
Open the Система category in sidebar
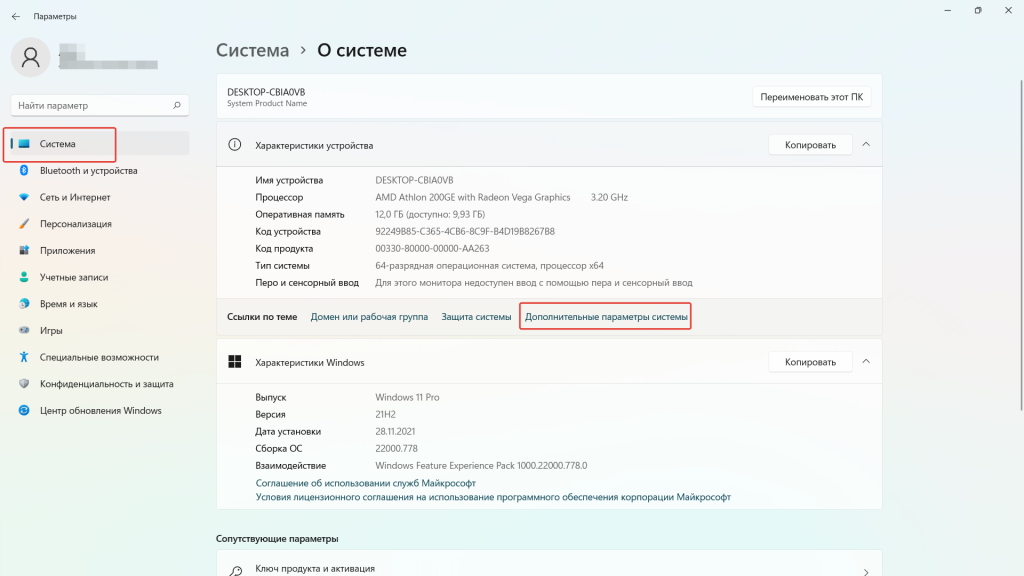(99, 144)
